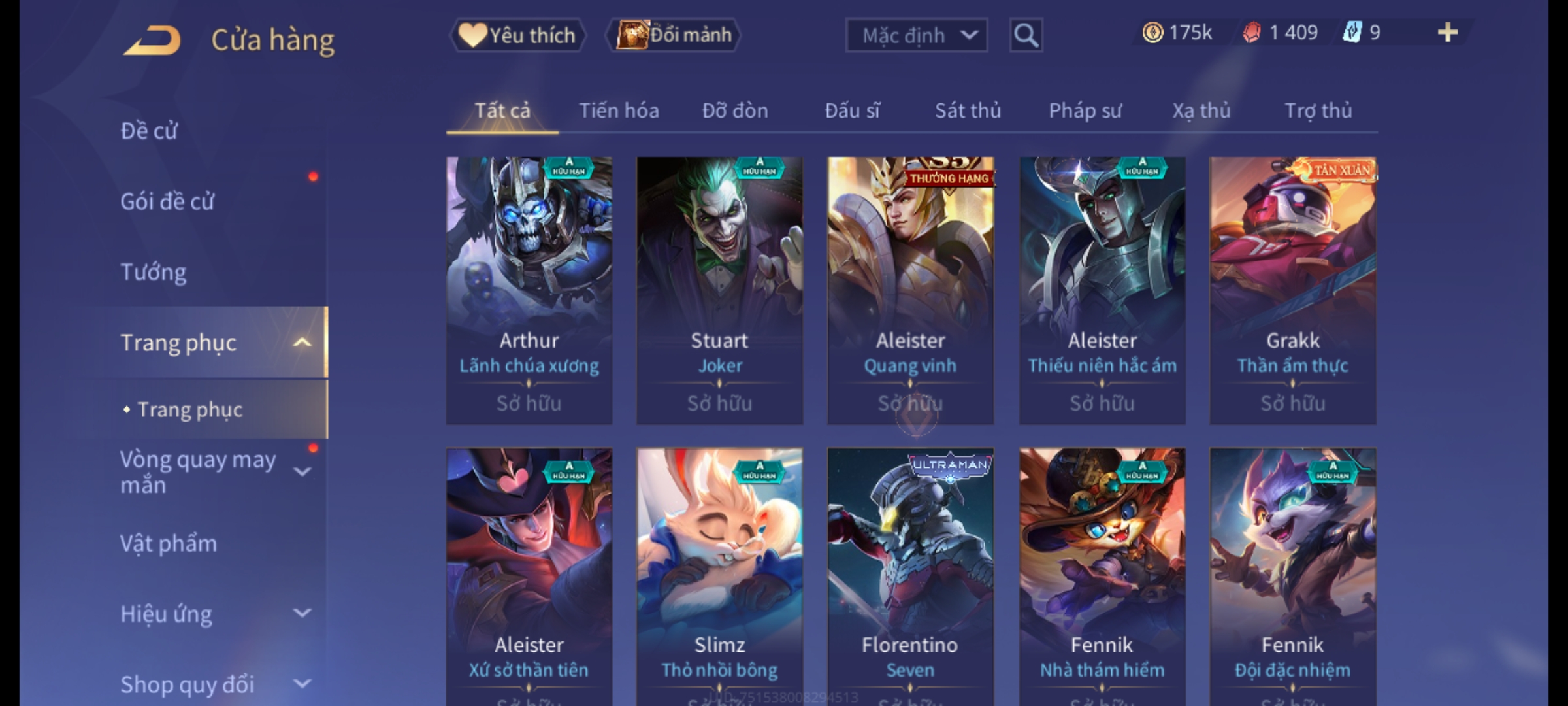Open the Stuart Joker skin card
Screen dimensions: 1568x706
(x=720, y=290)
